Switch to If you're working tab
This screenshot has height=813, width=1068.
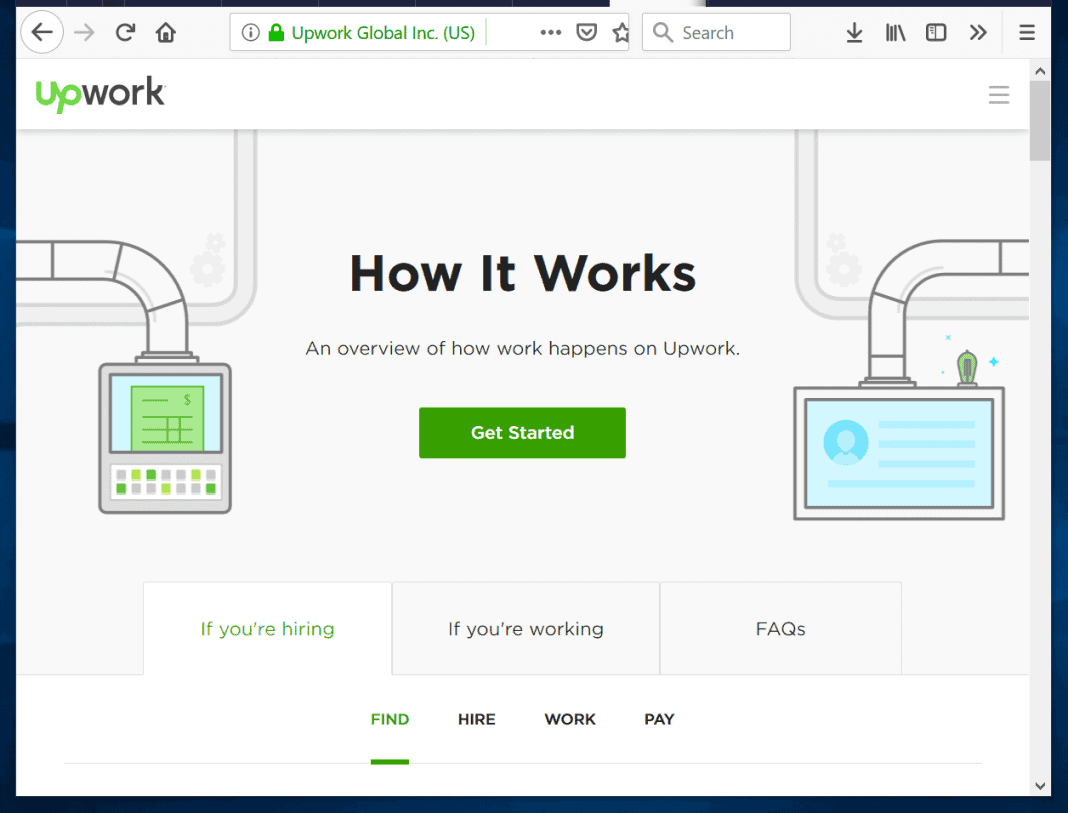point(525,628)
